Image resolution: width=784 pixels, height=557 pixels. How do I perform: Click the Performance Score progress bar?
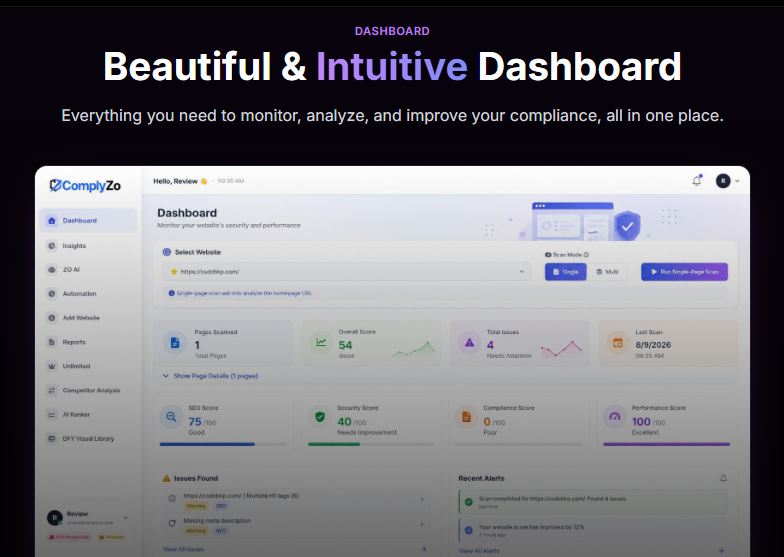point(666,444)
